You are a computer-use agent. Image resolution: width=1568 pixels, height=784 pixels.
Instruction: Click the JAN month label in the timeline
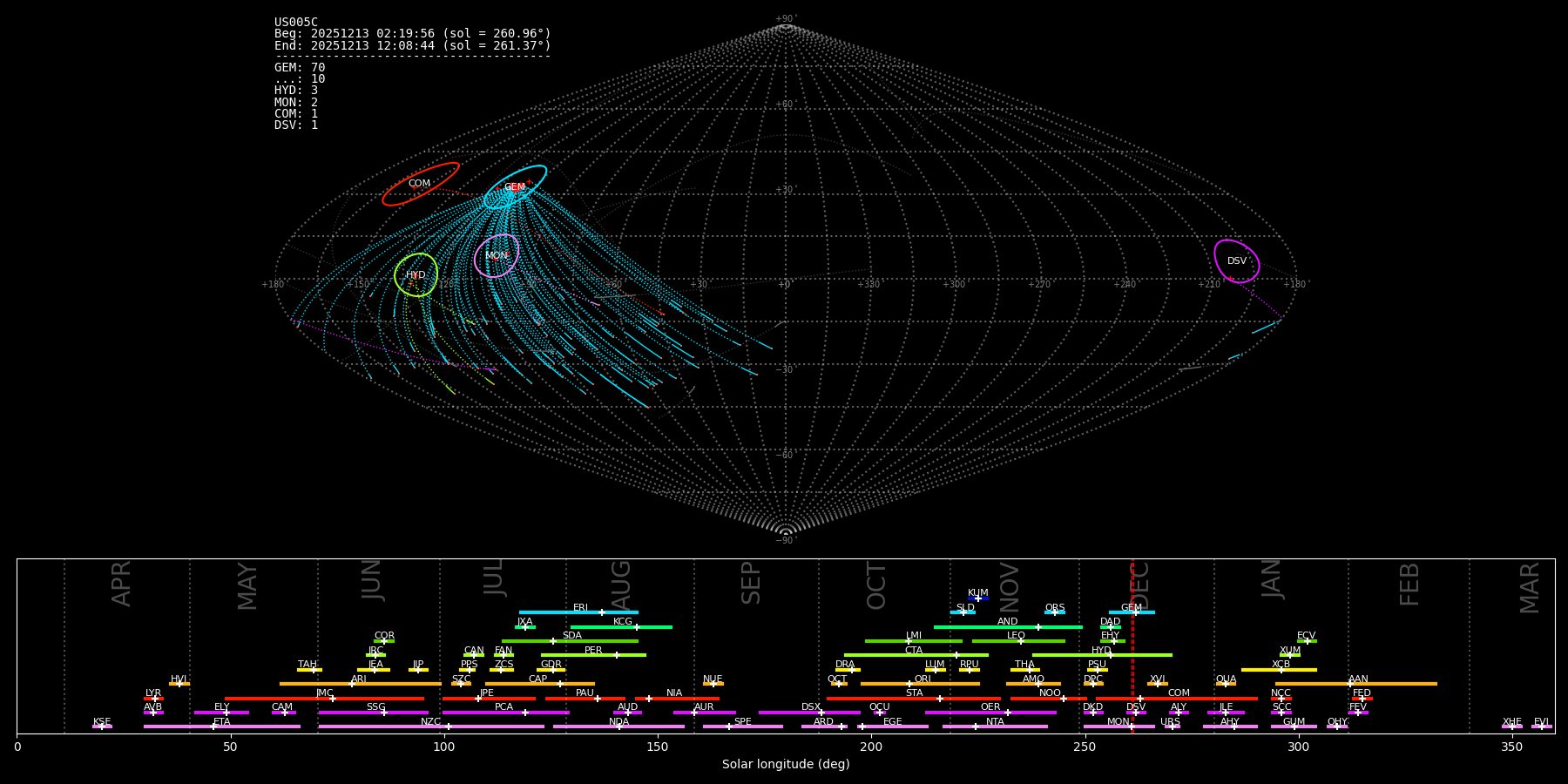pyautogui.click(x=1272, y=578)
